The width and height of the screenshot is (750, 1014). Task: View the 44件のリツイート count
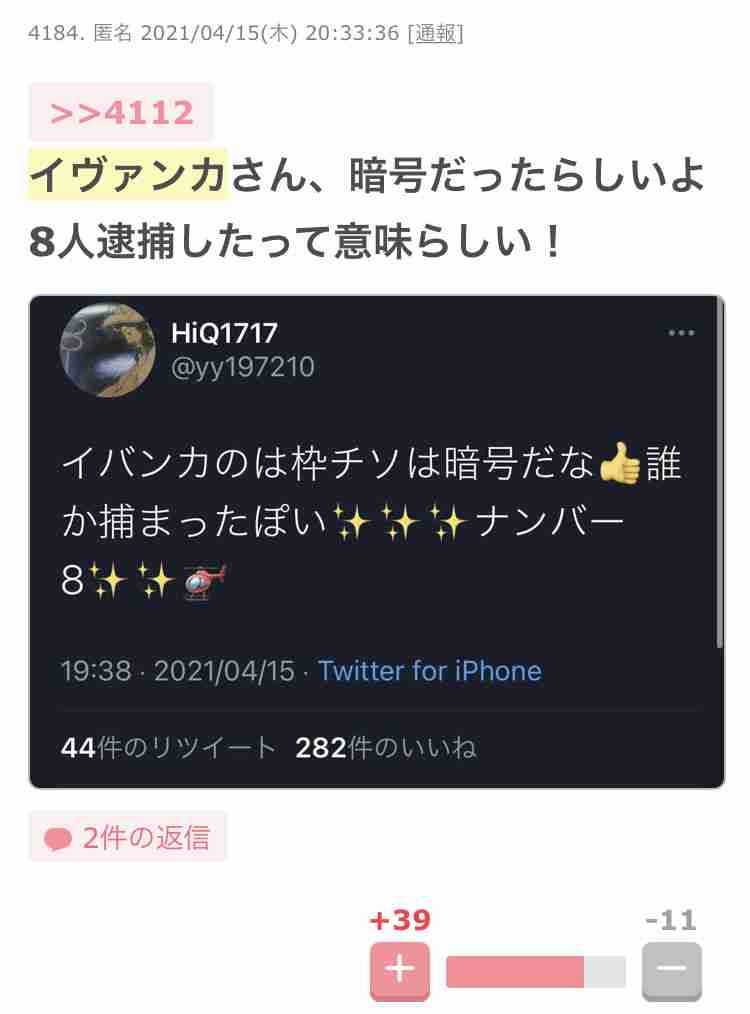coord(167,748)
